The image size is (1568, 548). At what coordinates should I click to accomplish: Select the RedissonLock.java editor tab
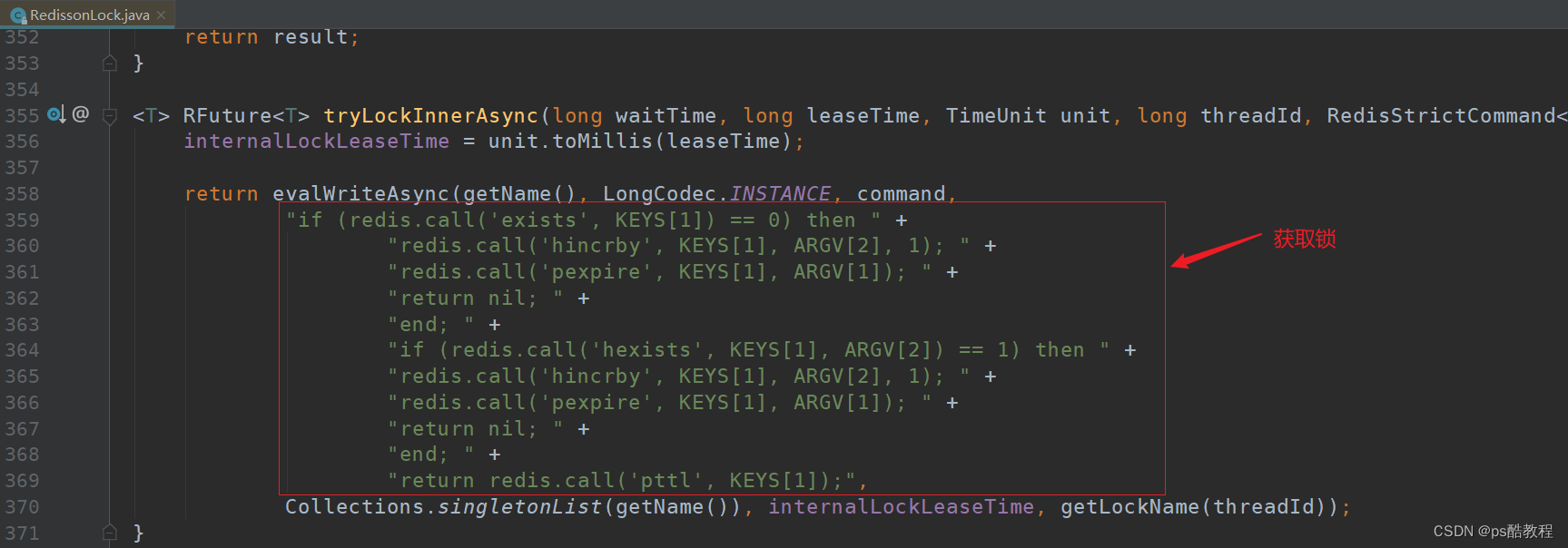tap(87, 15)
